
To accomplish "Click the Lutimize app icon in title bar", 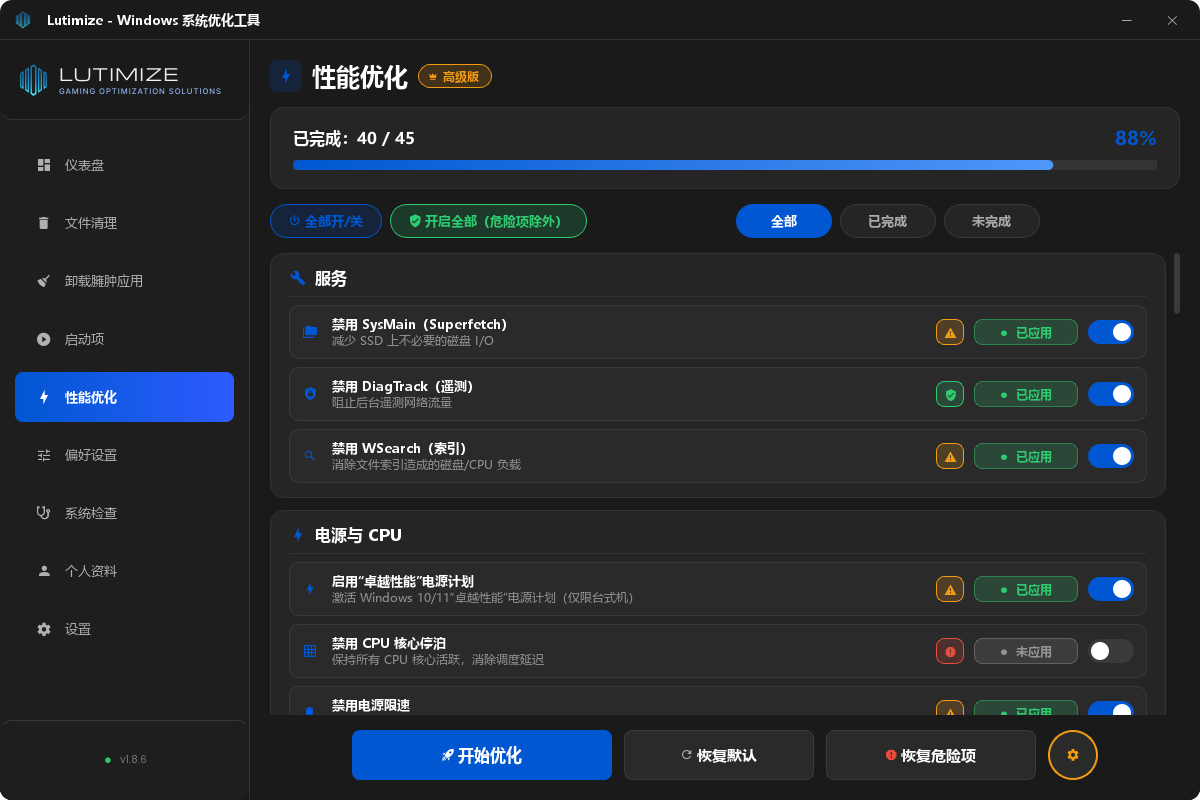I will coord(23,21).
